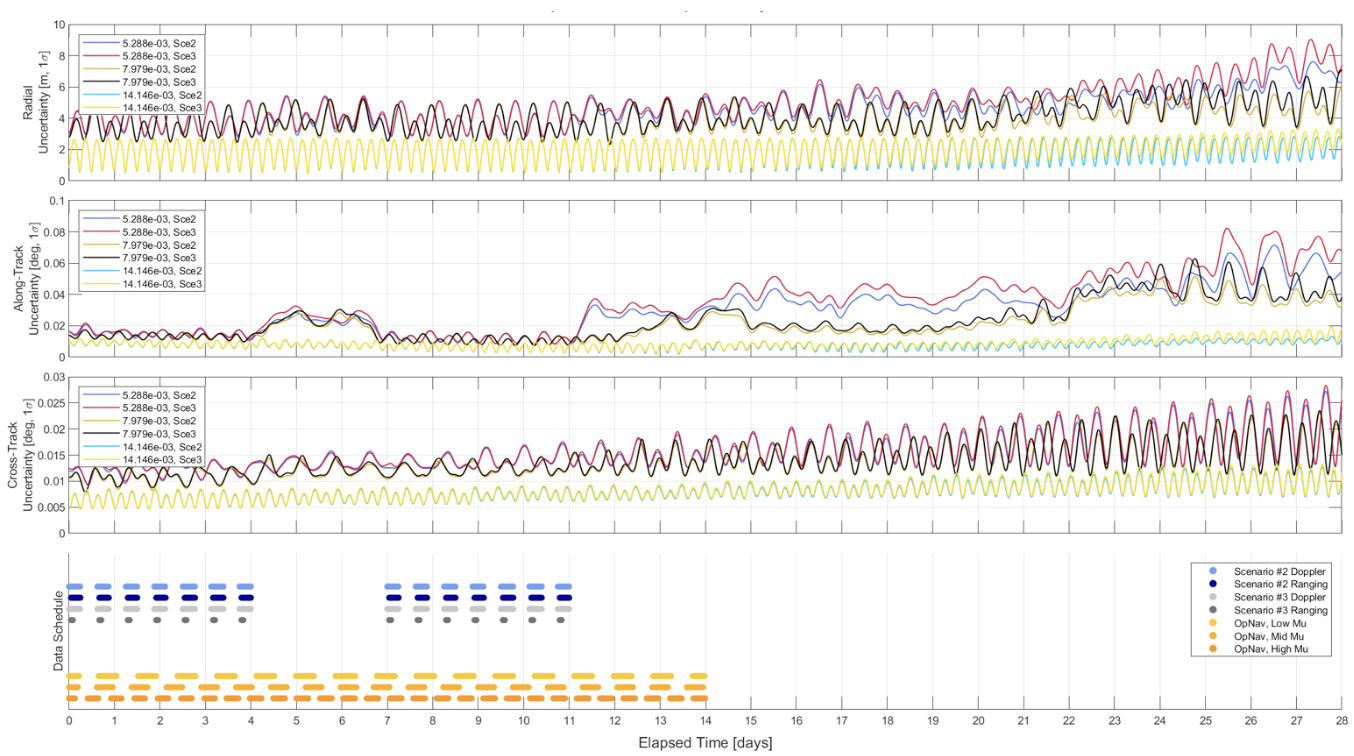
Task: Click the '0.03' tick on Cross-Track axis
Action: pyautogui.click(x=53, y=377)
